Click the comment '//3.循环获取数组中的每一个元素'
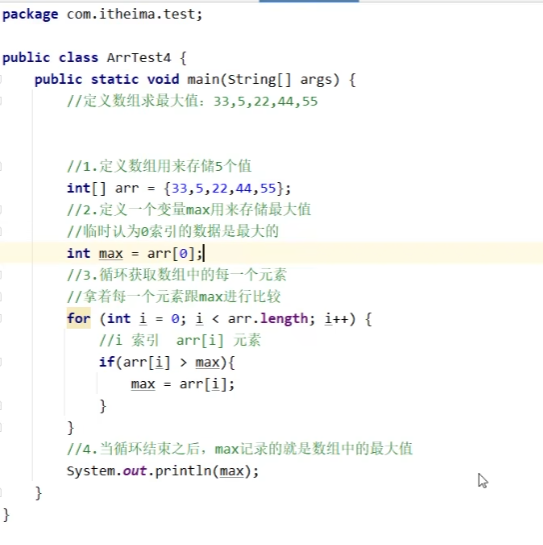This screenshot has width=543, height=545. tap(177, 275)
